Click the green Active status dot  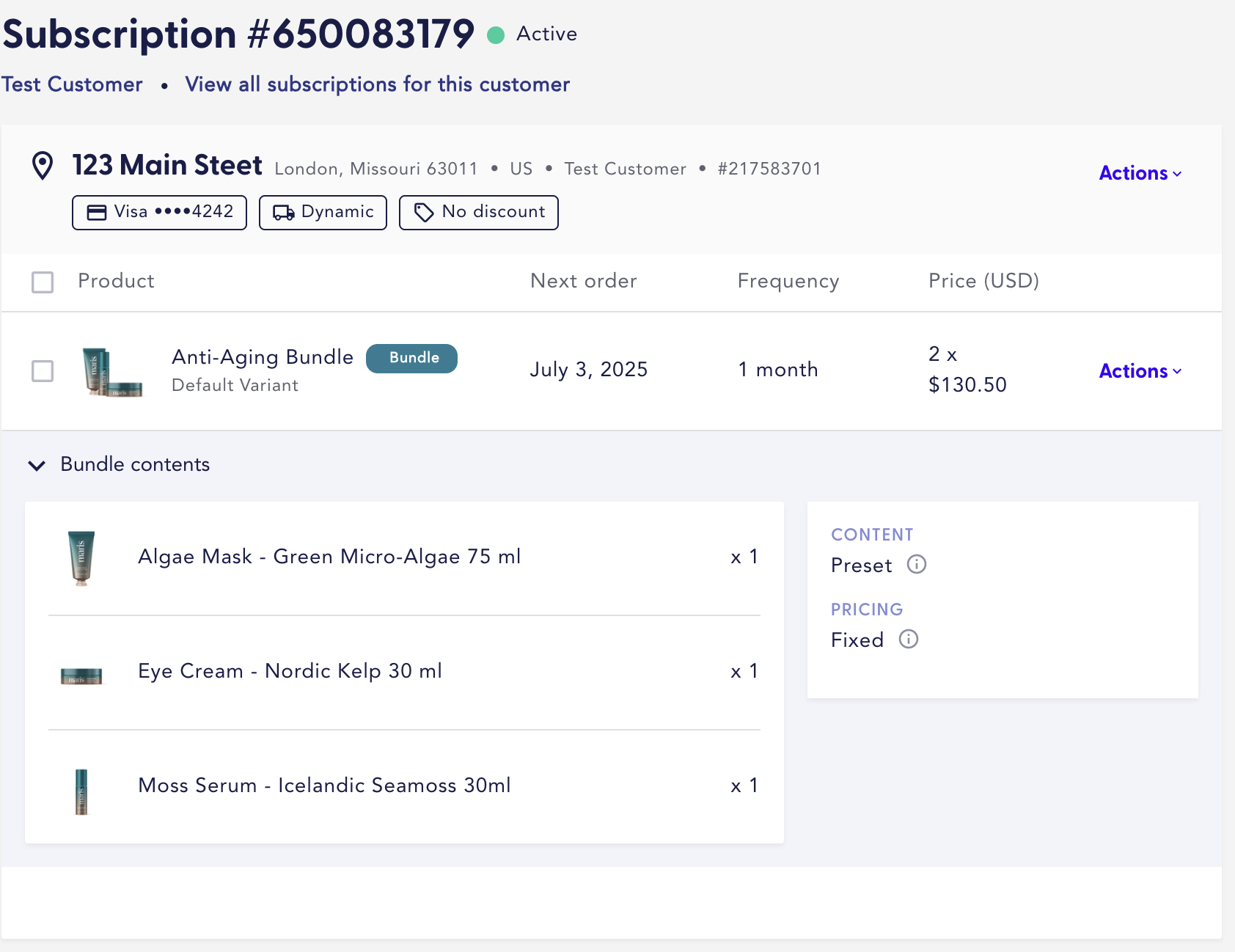[x=496, y=35]
